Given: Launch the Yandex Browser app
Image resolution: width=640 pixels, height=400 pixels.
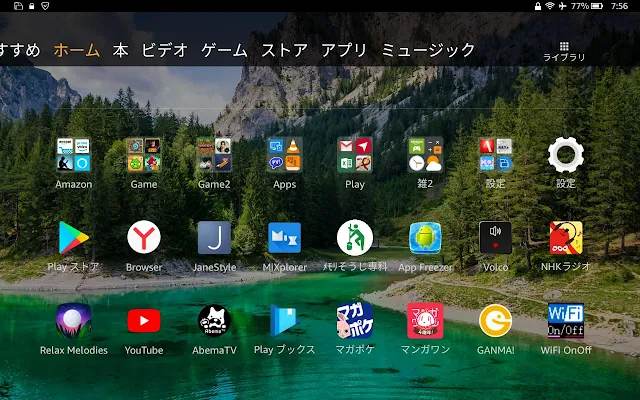Looking at the screenshot, I should (144, 238).
